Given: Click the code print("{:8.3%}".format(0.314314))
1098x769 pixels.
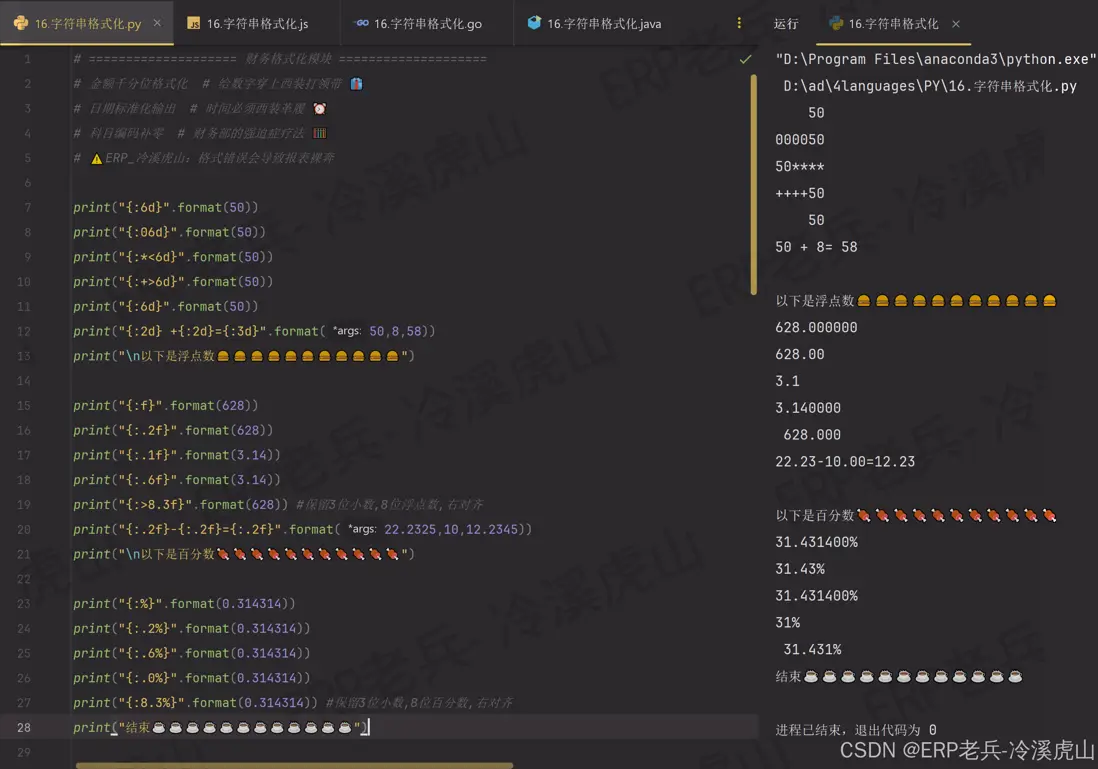Looking at the screenshot, I should [195, 702].
